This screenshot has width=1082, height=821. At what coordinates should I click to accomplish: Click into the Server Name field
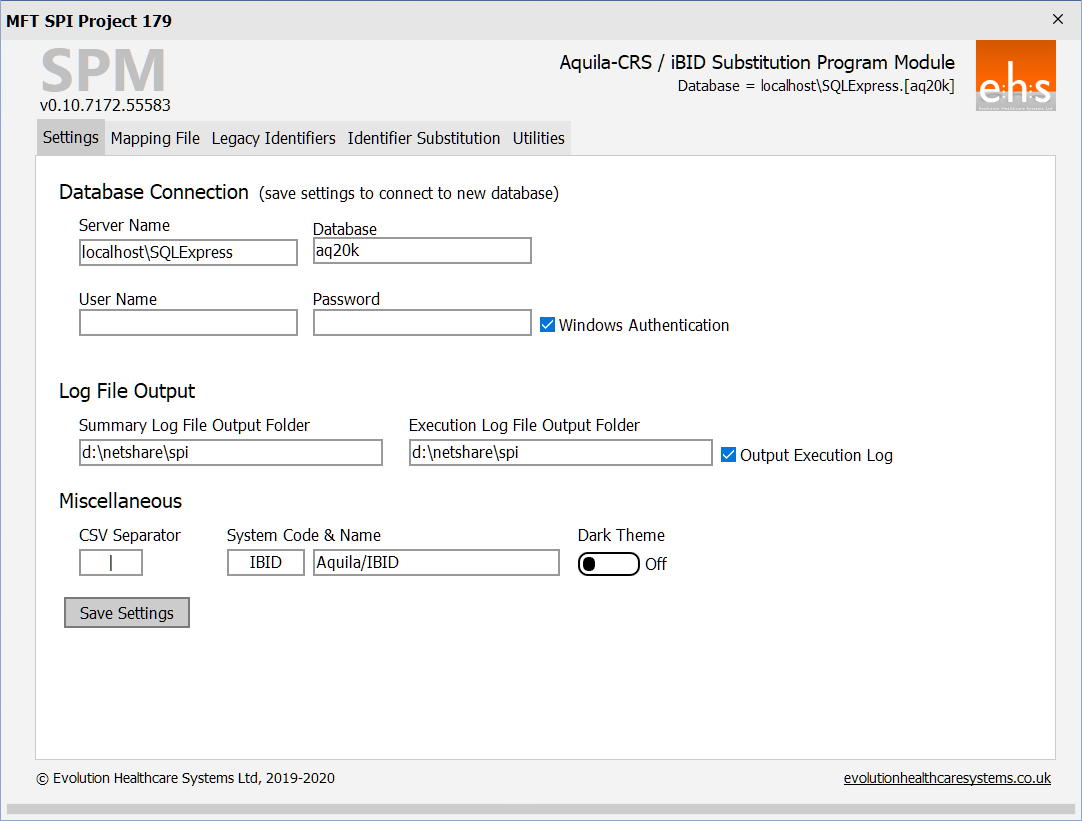tap(188, 252)
